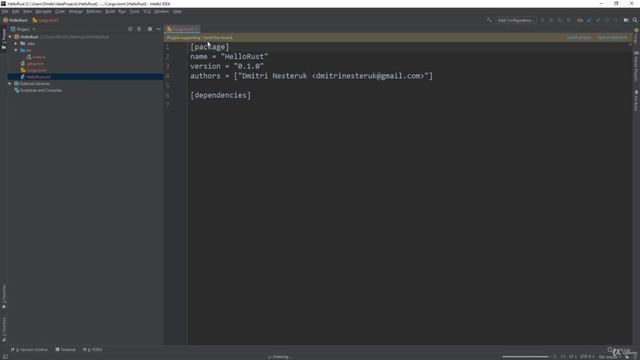This screenshot has height=360, width=640.
Task: Collapse the HelloRust root project node
Action: (x=10, y=37)
